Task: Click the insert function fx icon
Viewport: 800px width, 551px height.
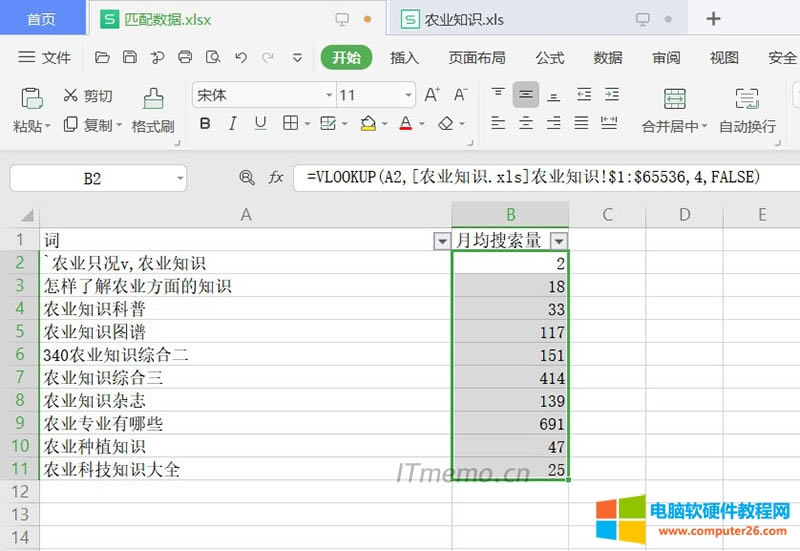Action: click(276, 178)
